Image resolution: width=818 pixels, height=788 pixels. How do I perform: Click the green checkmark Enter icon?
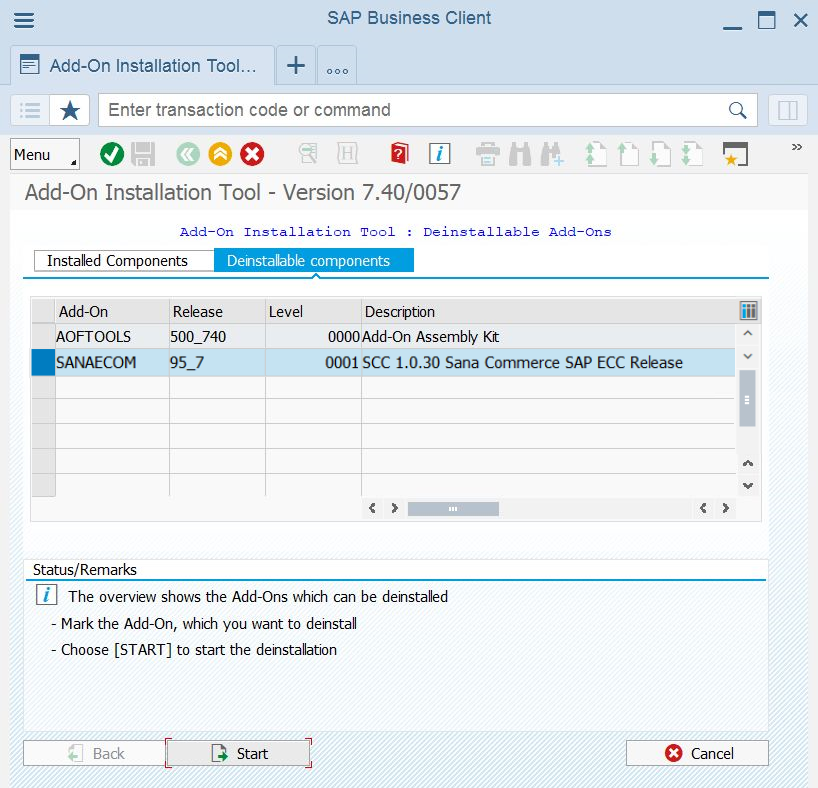112,154
